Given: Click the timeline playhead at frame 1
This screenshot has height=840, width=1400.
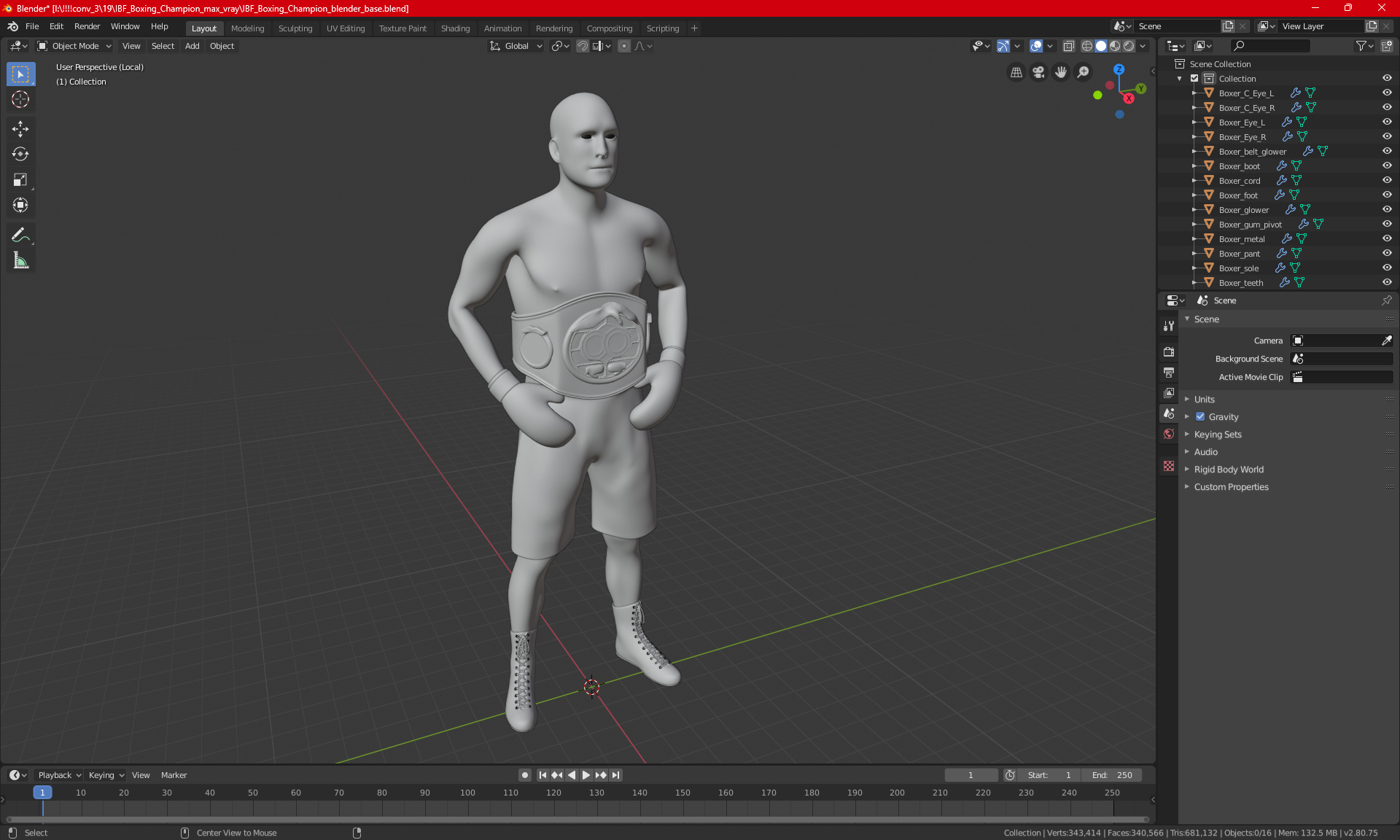Looking at the screenshot, I should click(42, 793).
